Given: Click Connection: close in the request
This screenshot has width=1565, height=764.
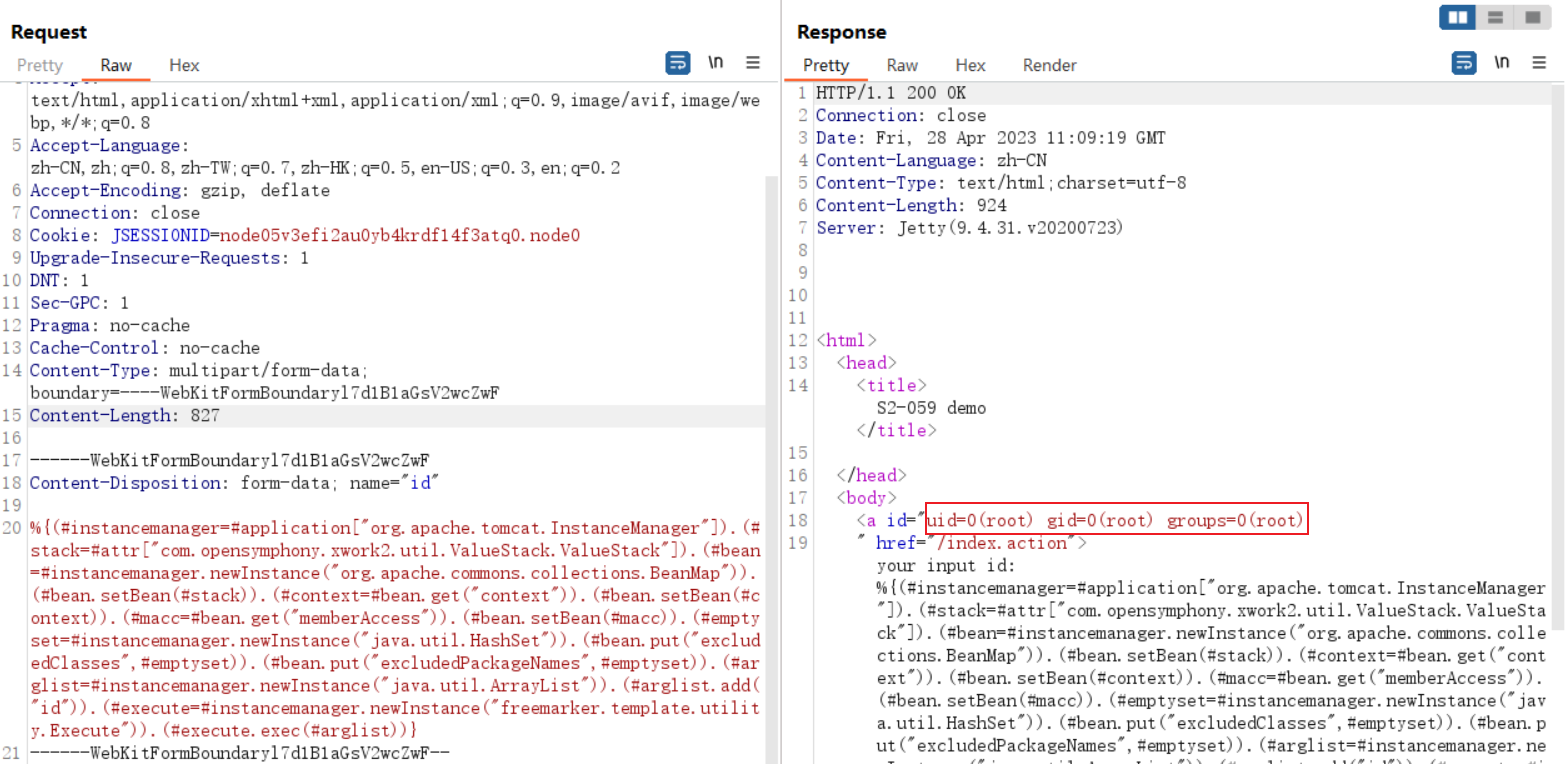Looking at the screenshot, I should (115, 213).
